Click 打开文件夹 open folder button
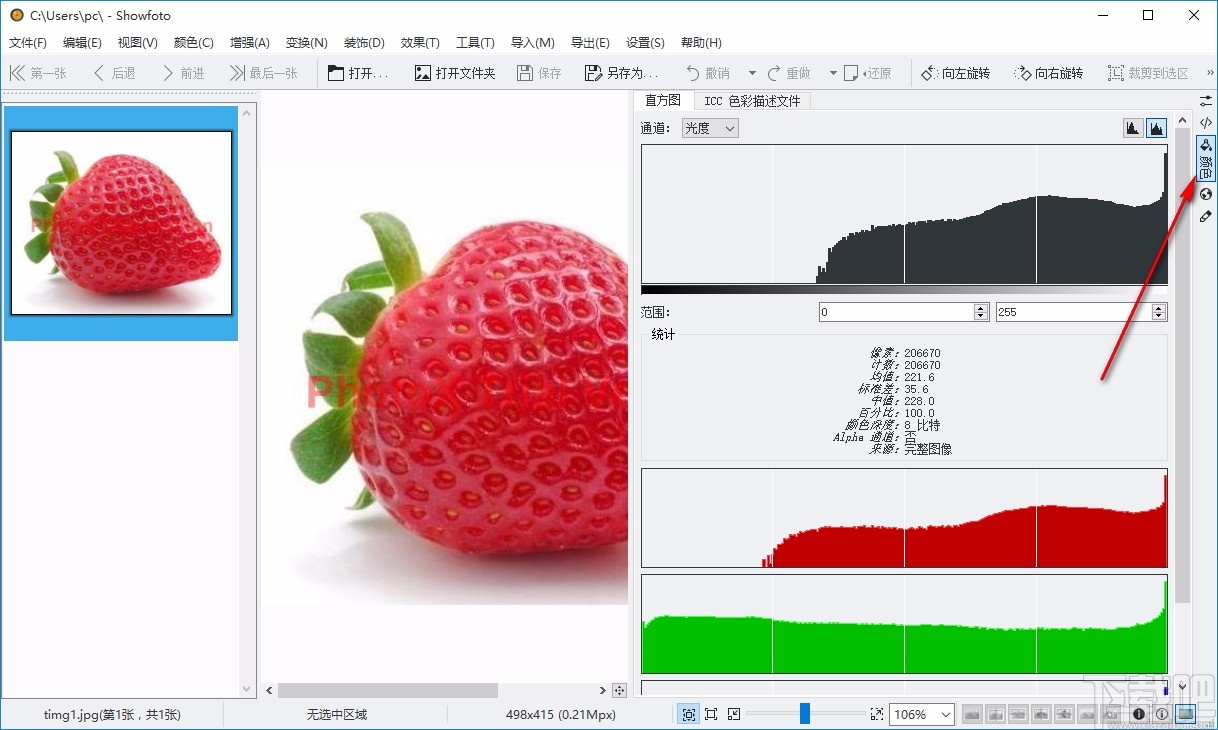 point(455,73)
